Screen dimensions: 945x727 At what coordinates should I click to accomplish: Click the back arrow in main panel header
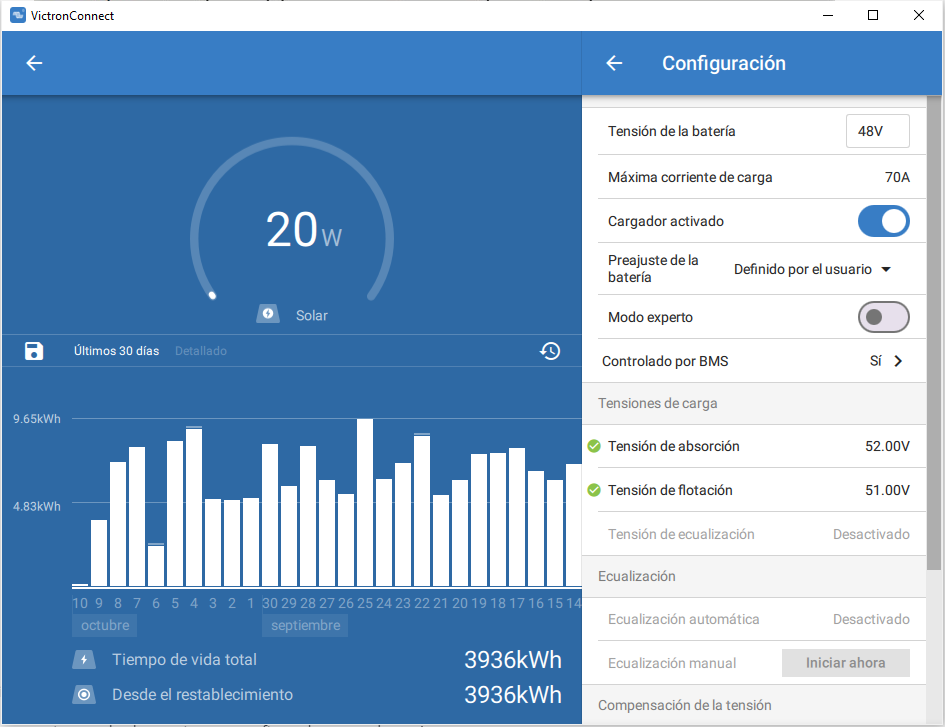point(34,63)
